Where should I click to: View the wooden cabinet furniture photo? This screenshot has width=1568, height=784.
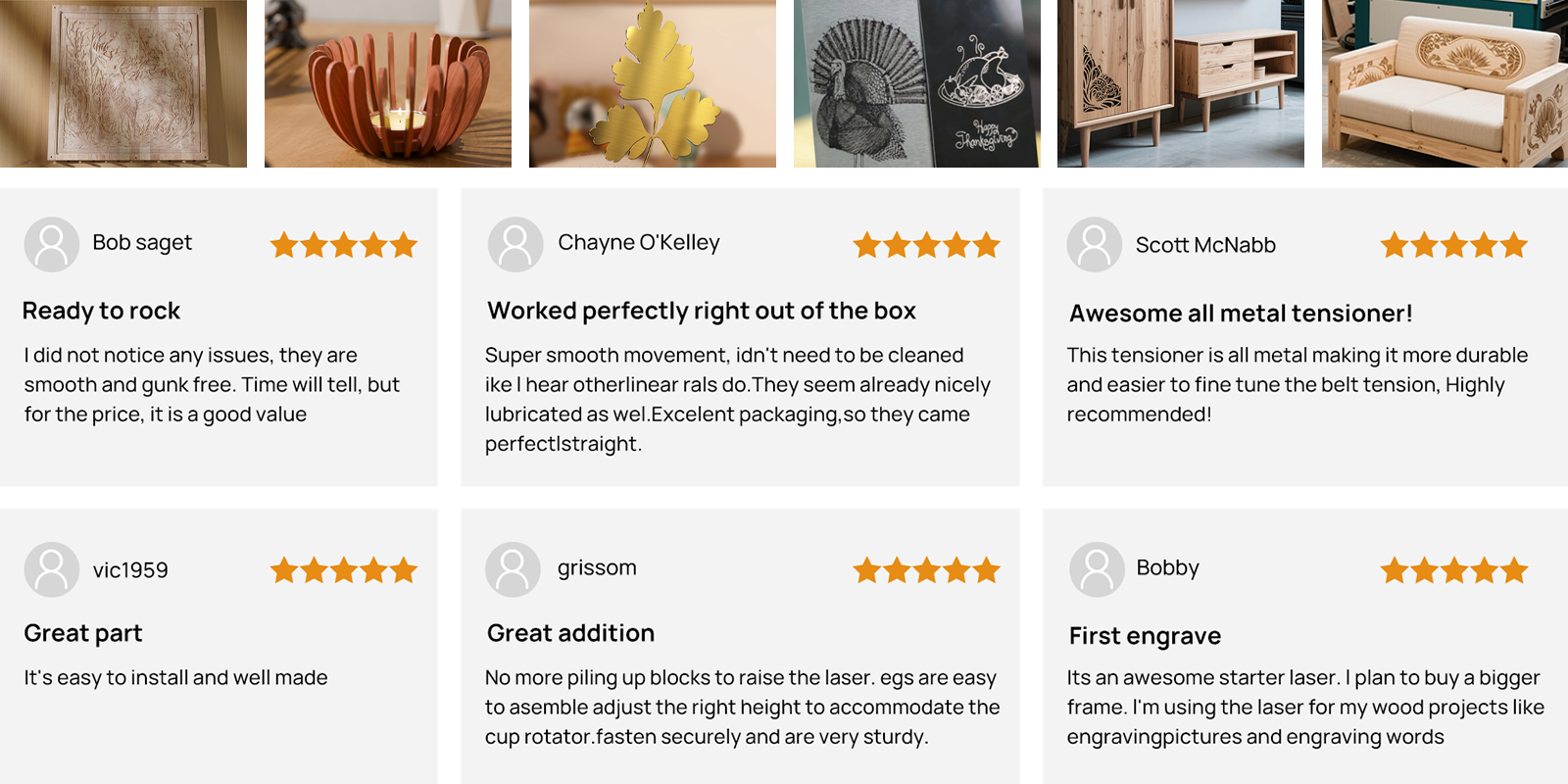coord(1181,83)
